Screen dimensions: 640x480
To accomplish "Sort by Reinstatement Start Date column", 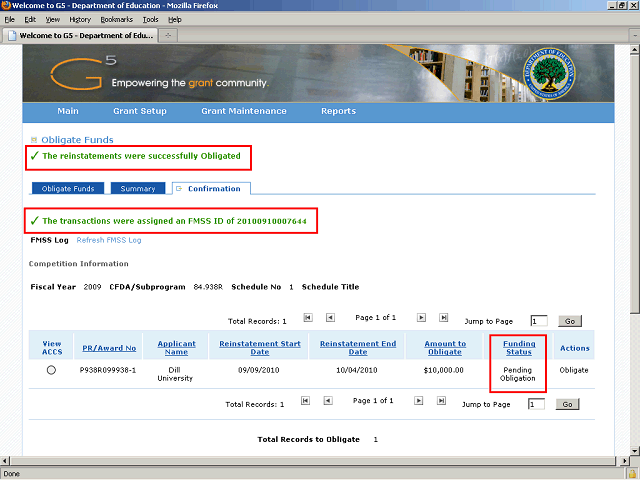I will click(x=260, y=348).
